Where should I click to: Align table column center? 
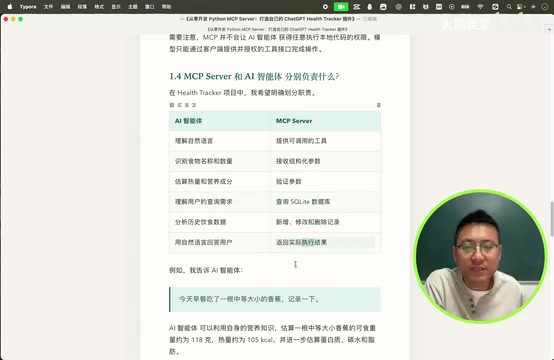point(187,105)
